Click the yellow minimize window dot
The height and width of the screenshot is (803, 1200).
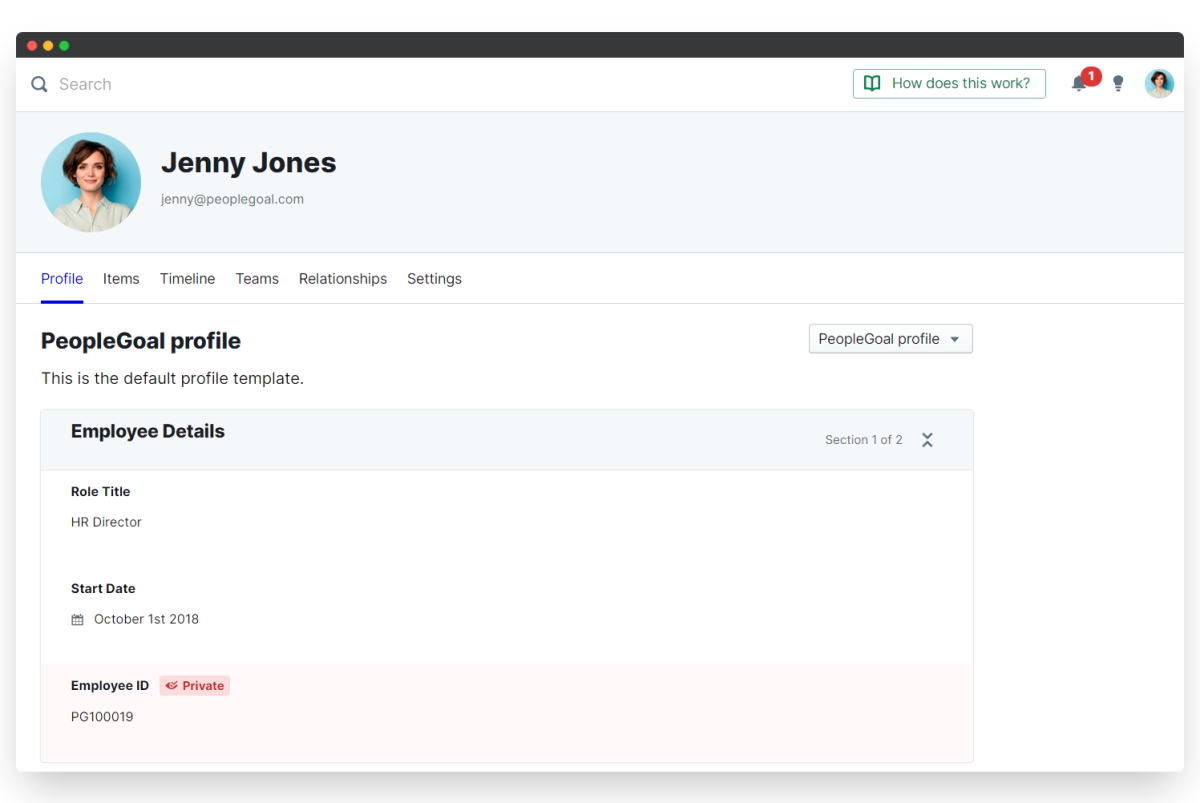click(48, 46)
